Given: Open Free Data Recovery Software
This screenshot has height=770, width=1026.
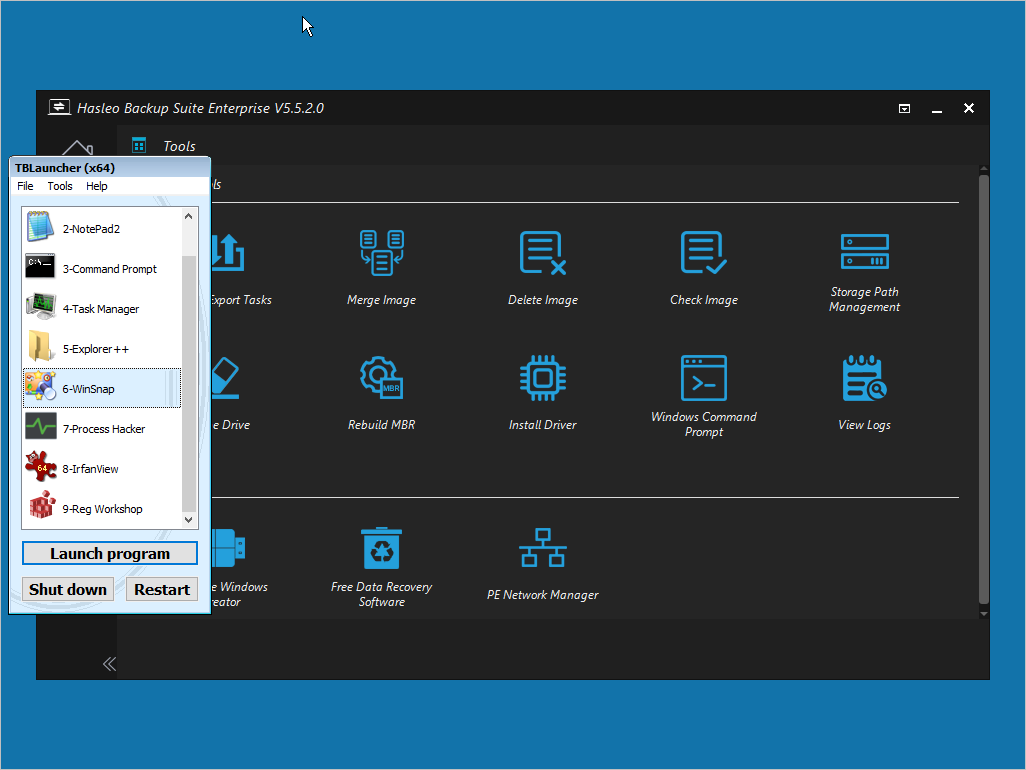Looking at the screenshot, I should click(x=381, y=567).
